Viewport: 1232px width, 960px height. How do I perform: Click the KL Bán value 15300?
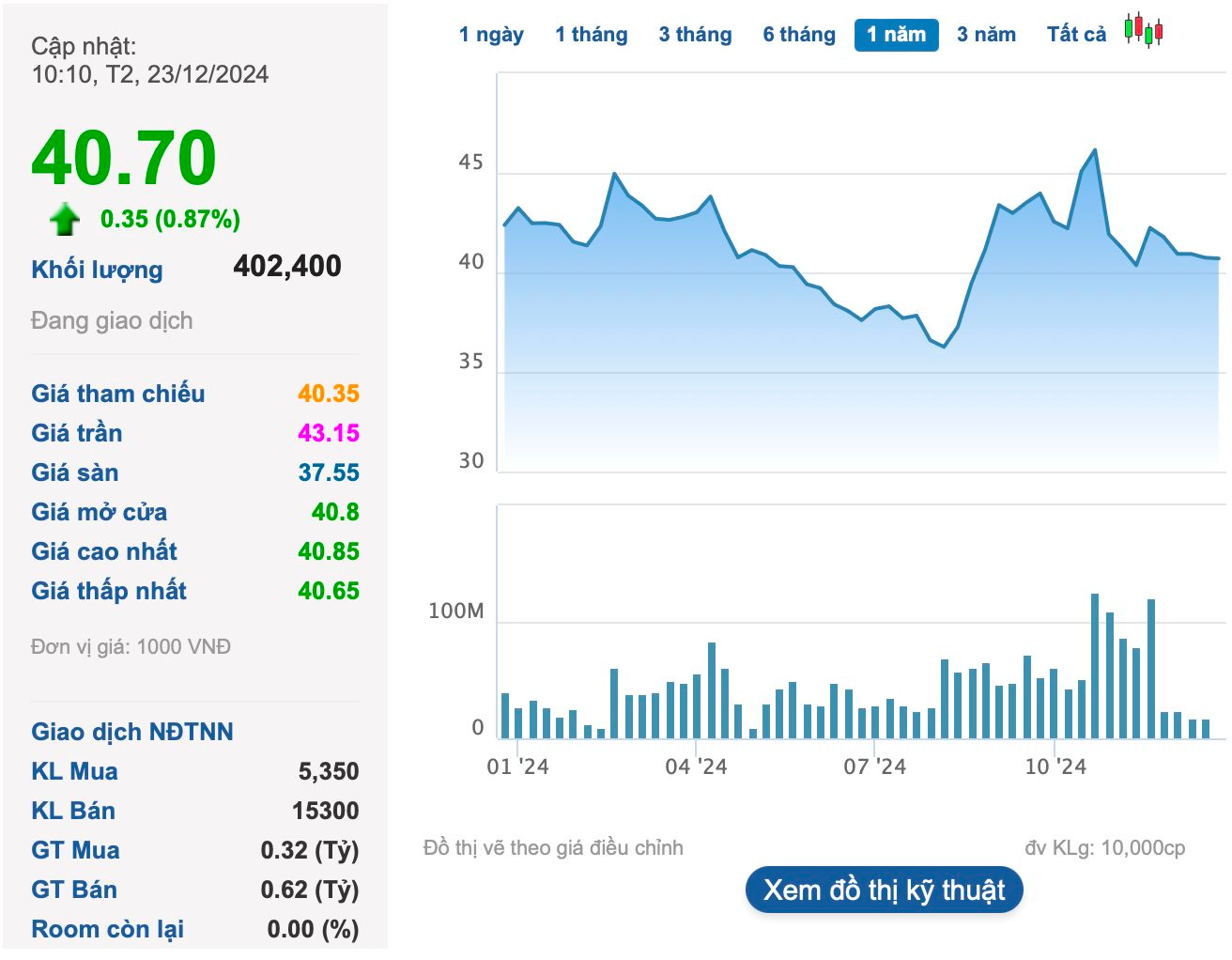[326, 811]
